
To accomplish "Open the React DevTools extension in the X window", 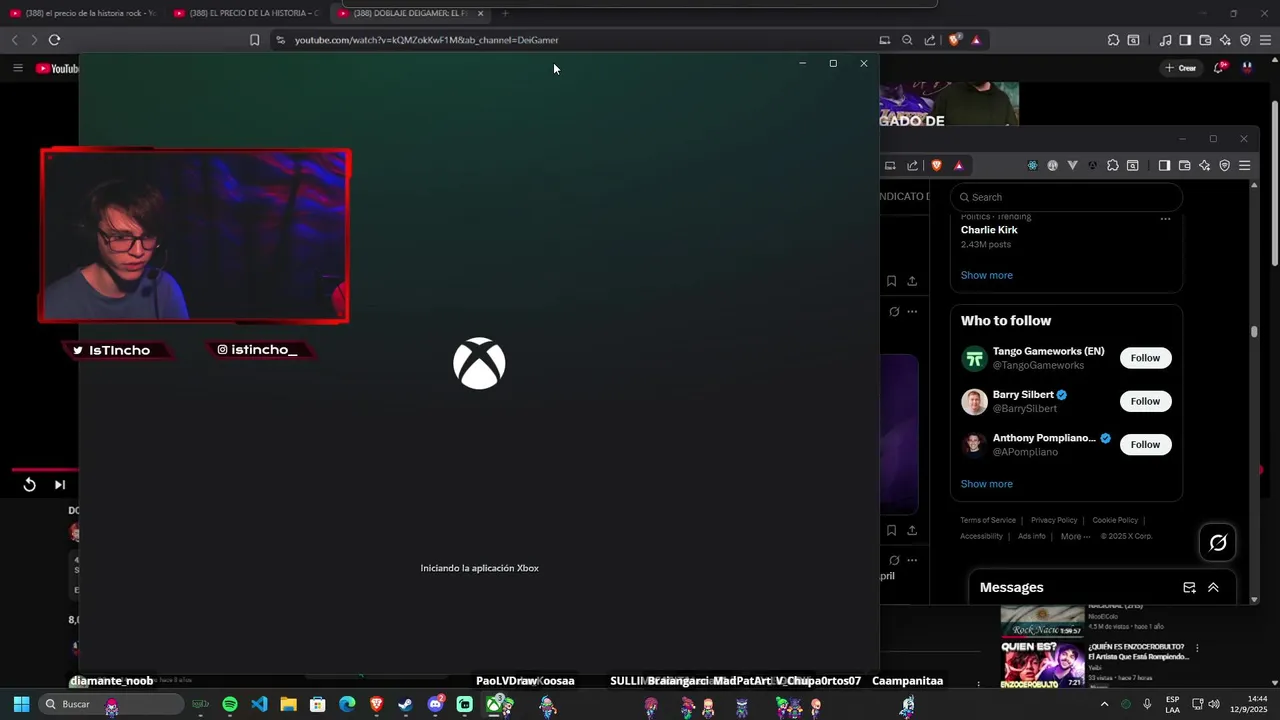I will pos(1032,165).
